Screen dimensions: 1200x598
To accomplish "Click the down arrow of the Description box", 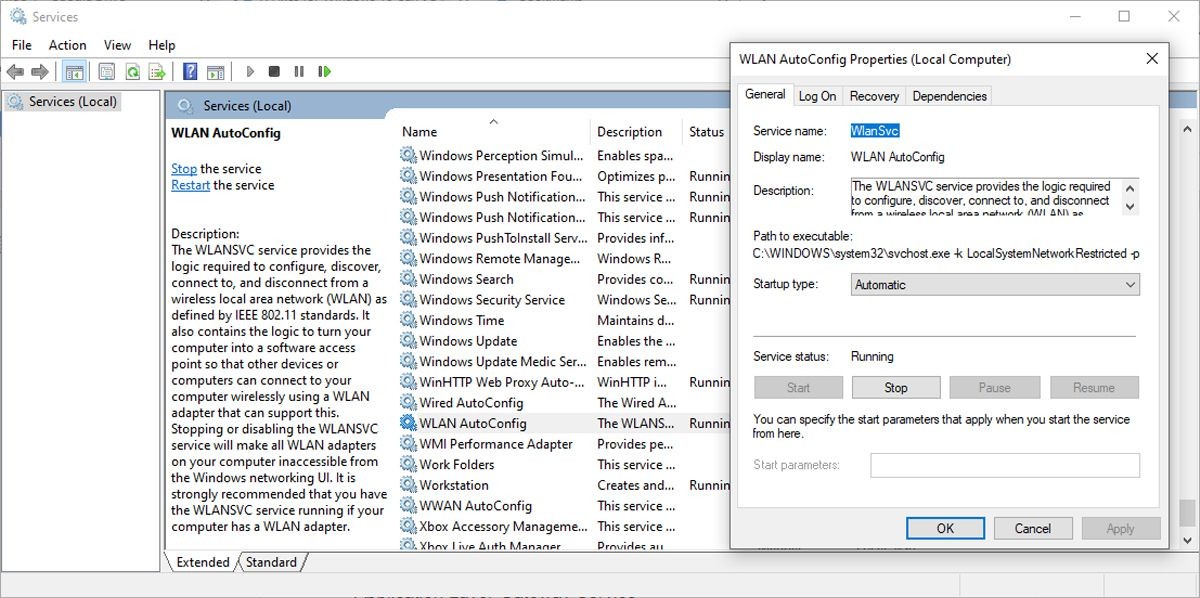I will pos(1130,206).
